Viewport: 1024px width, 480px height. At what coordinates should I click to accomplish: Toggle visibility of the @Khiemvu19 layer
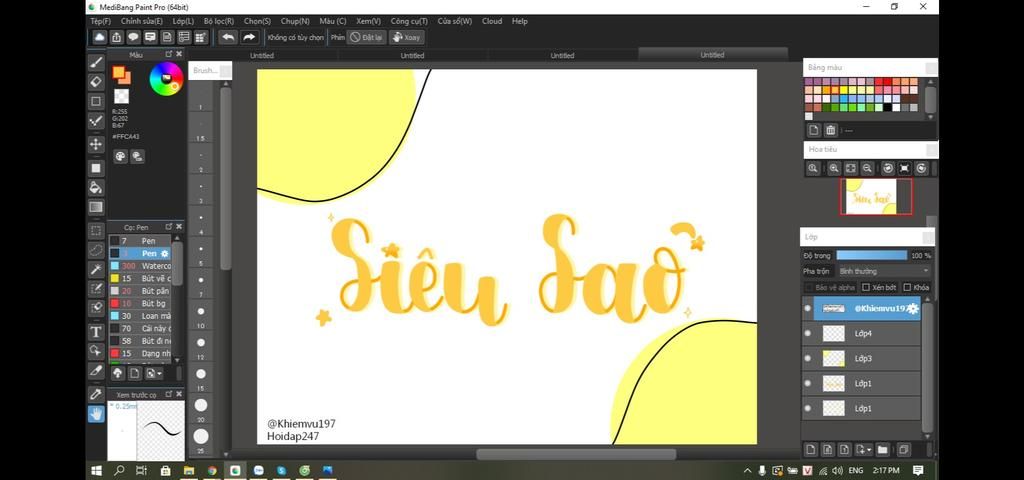click(x=808, y=308)
